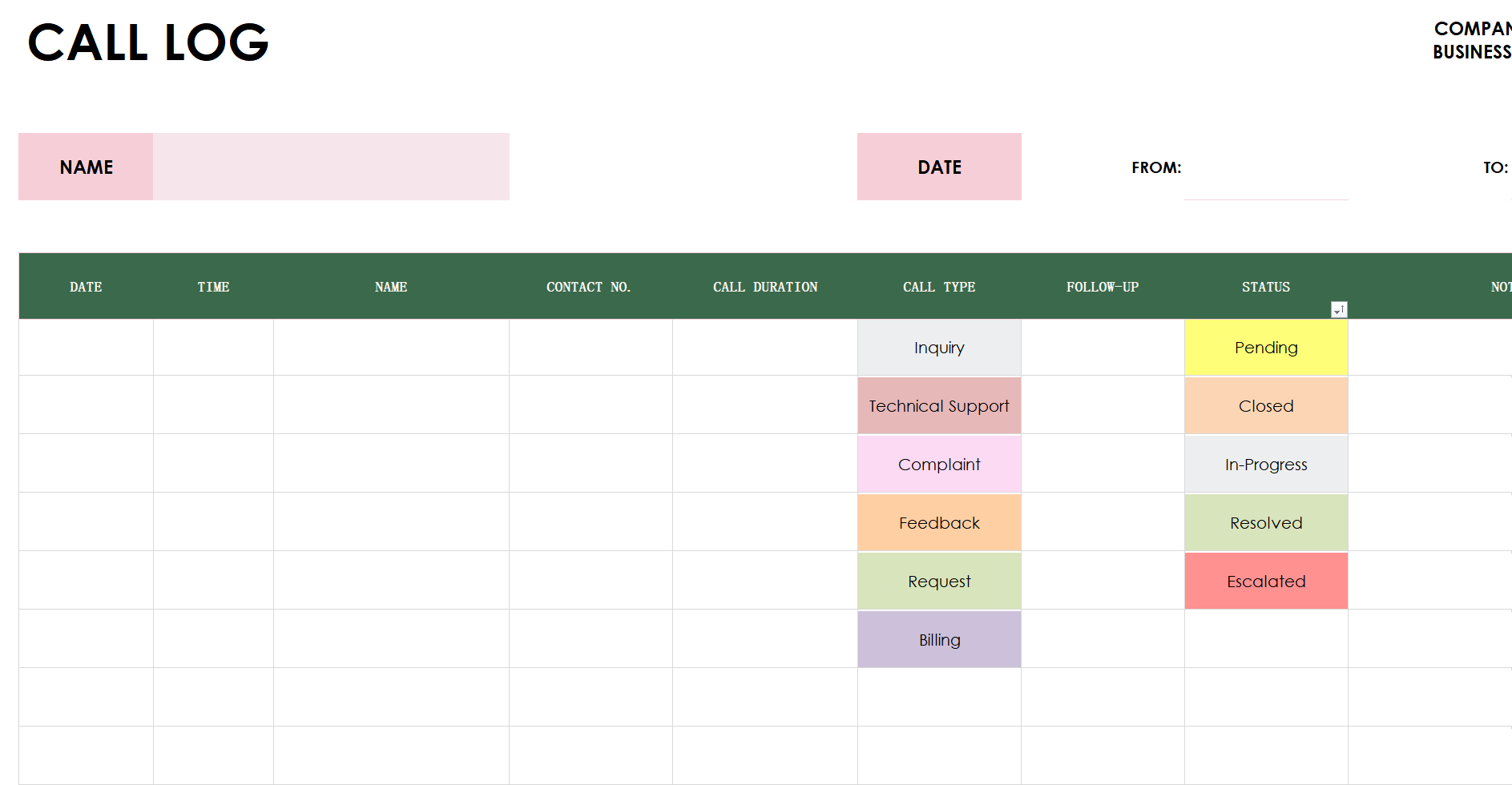Select the CONTACT NO. column header
Screen dimensions: 1512x785
(x=591, y=287)
